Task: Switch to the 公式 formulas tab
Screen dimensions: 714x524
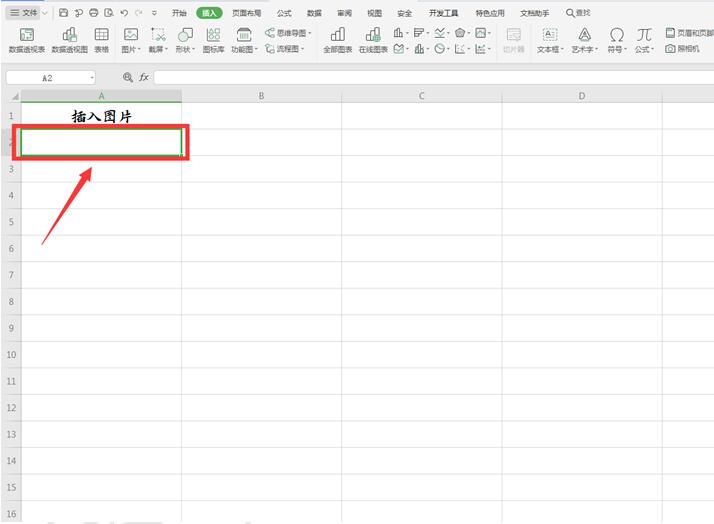Action: pos(284,13)
